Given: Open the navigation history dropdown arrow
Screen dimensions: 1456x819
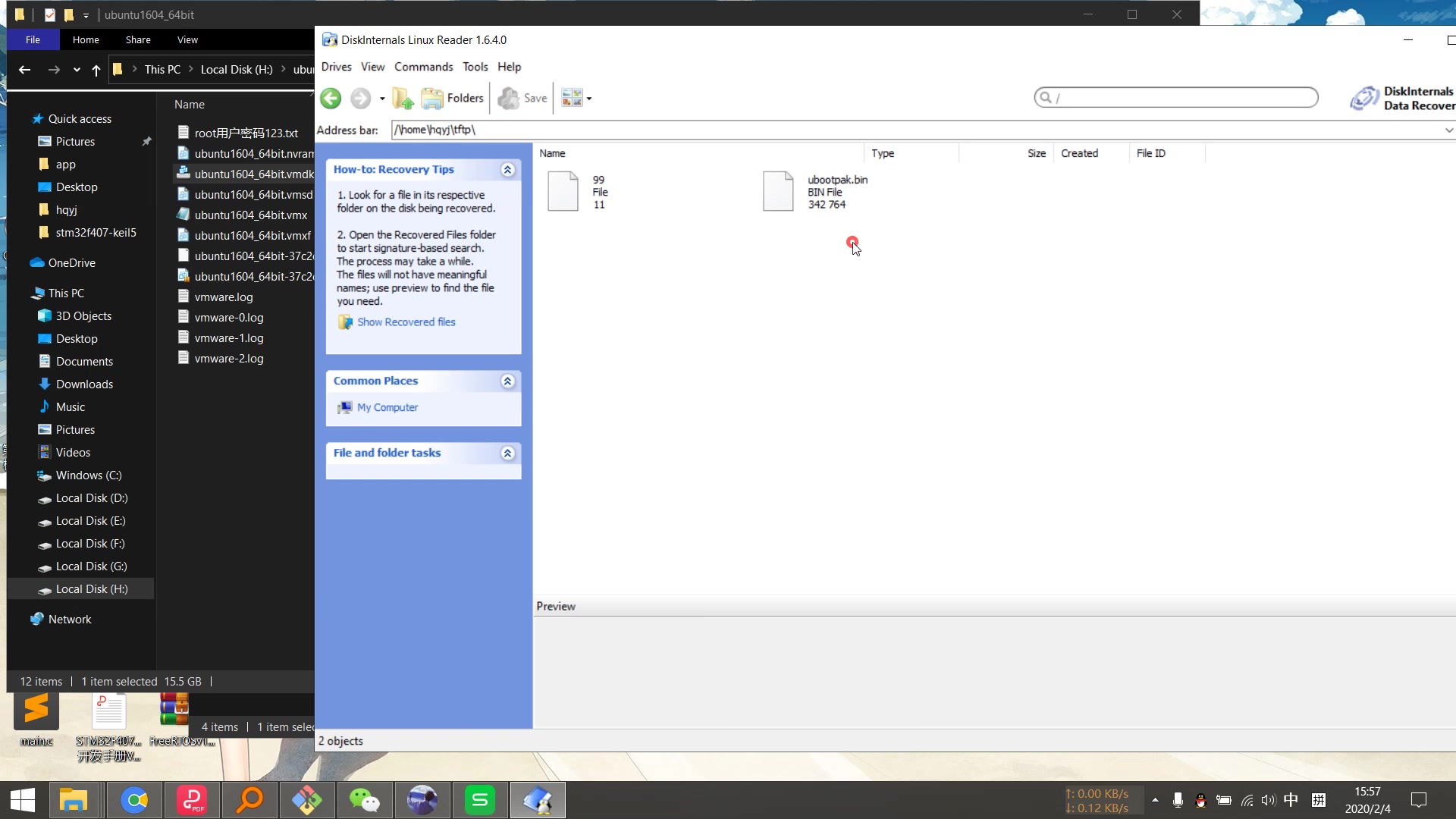Looking at the screenshot, I should [x=382, y=99].
